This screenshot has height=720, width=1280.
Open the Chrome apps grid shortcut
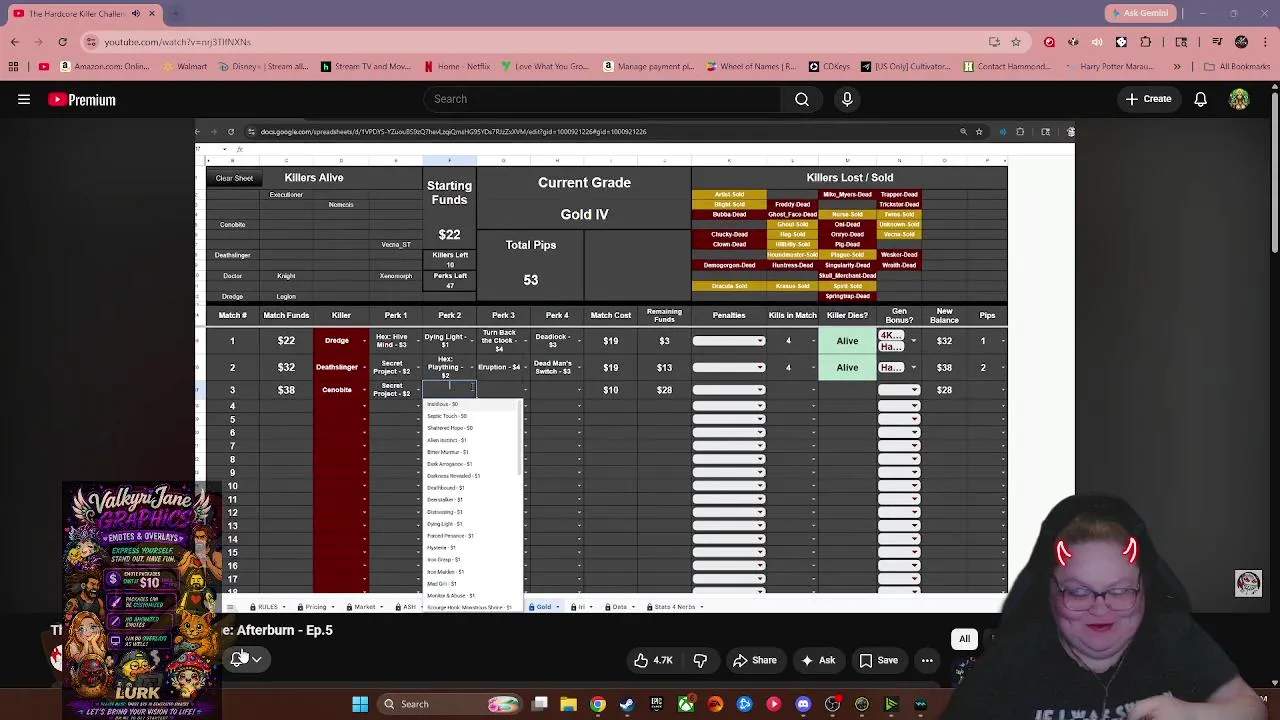coord(13,67)
